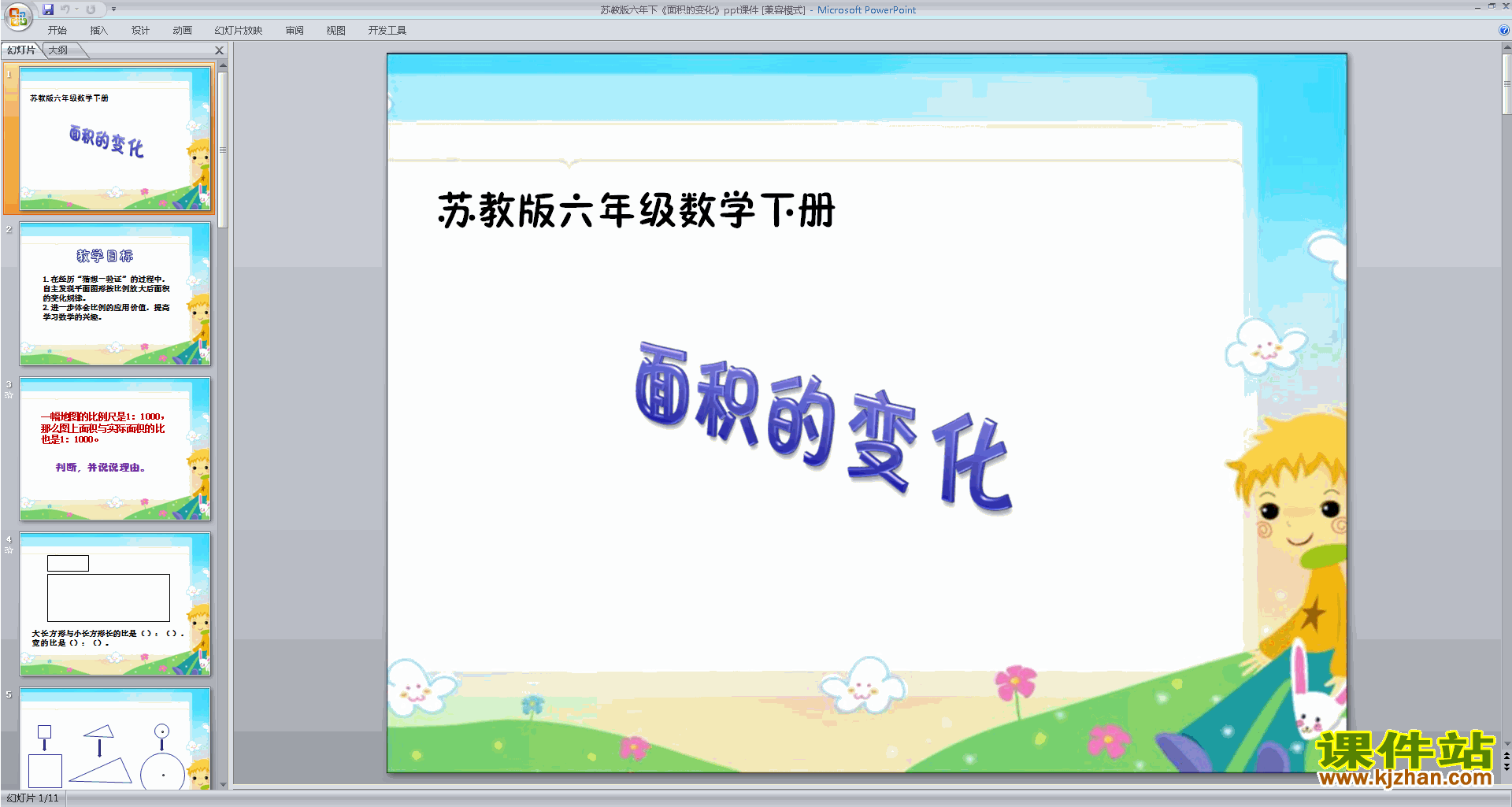Open the 幻灯片放映 ribbon tab

pos(239,31)
